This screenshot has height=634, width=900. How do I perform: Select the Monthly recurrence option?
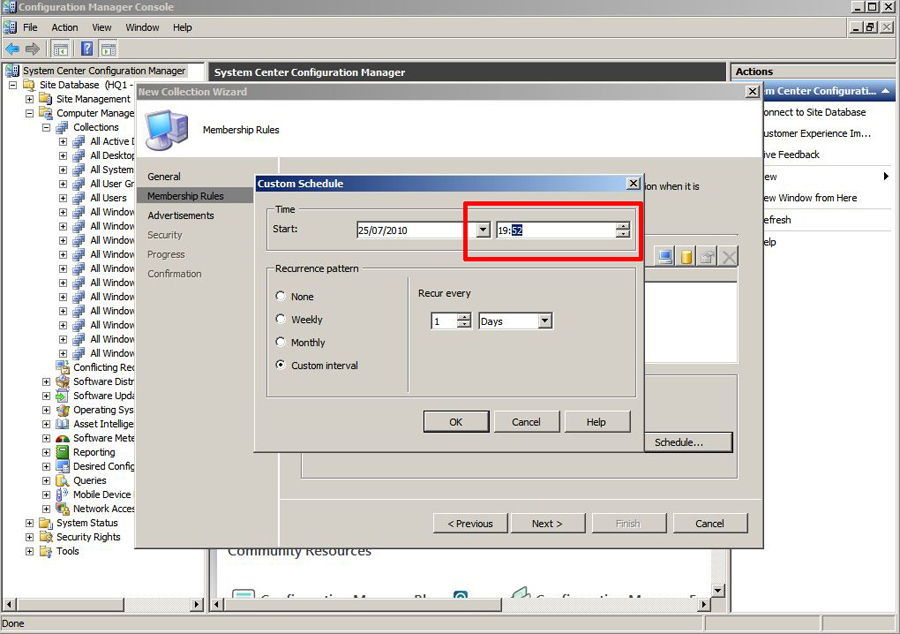[x=281, y=342]
